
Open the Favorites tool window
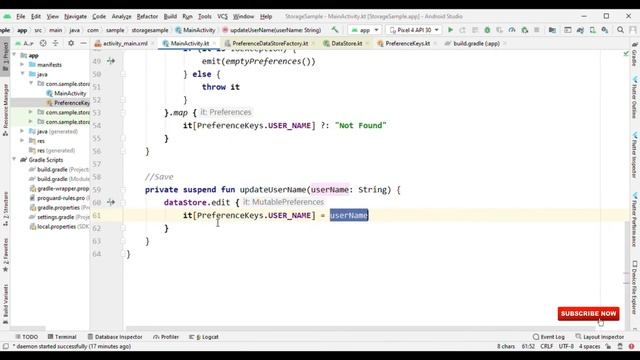click(5, 255)
